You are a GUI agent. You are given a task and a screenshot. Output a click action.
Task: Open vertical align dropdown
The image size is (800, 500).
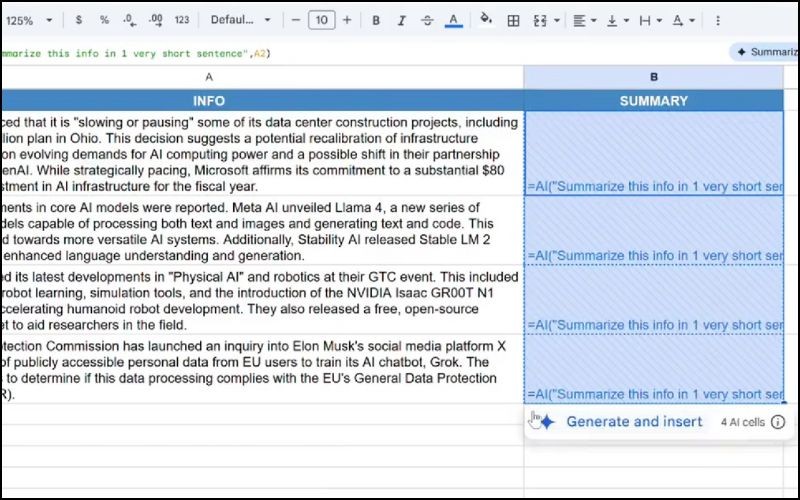[x=617, y=20]
